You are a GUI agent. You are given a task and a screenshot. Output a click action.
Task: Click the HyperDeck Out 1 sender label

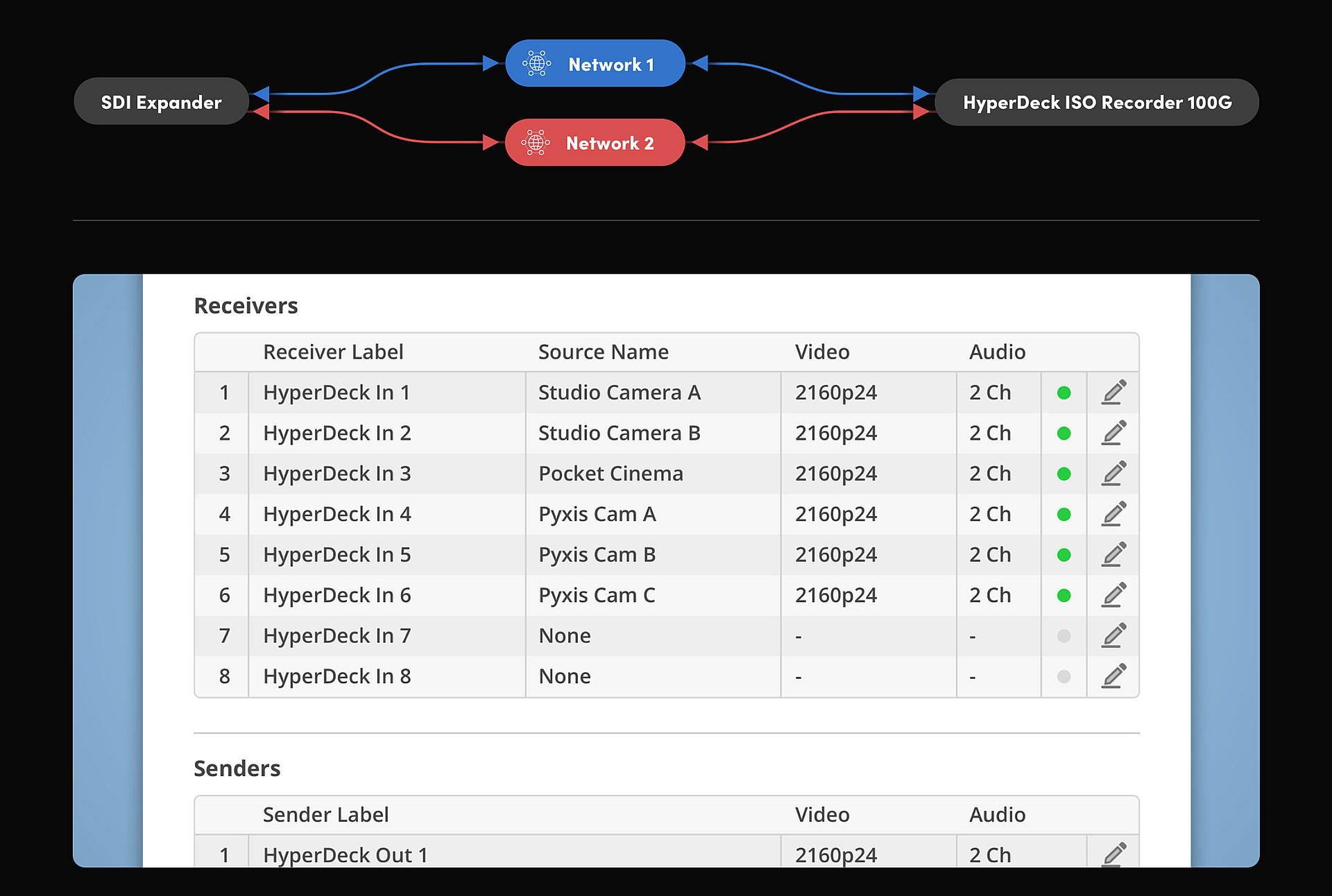(345, 855)
